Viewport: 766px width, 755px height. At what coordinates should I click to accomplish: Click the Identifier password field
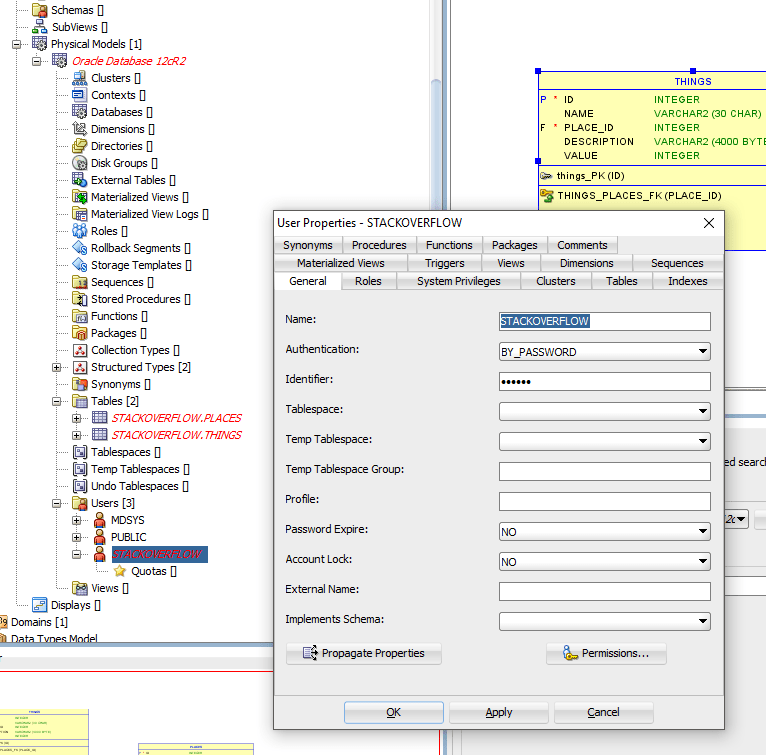[605, 381]
